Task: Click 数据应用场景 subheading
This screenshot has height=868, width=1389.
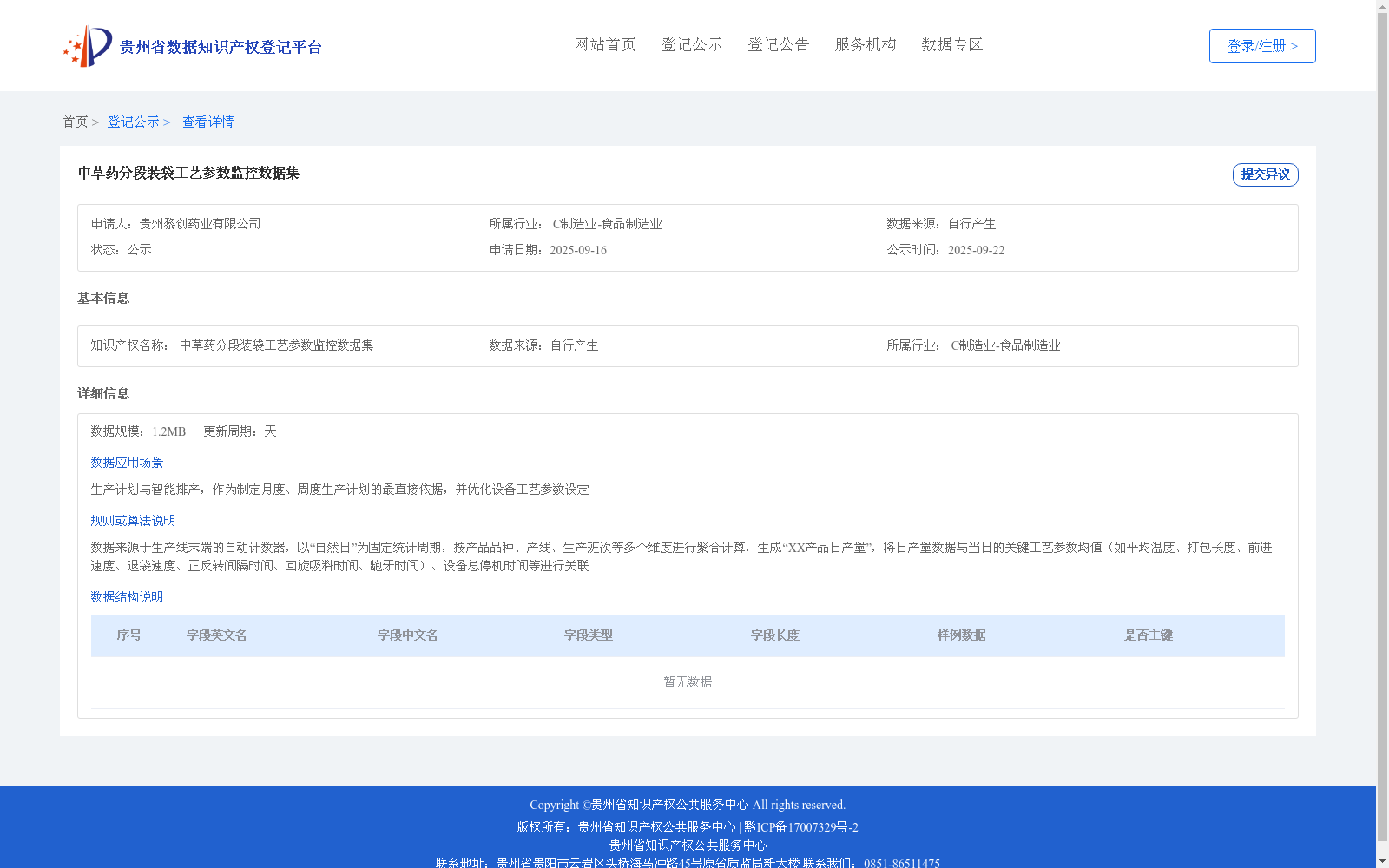Action: pos(127,463)
